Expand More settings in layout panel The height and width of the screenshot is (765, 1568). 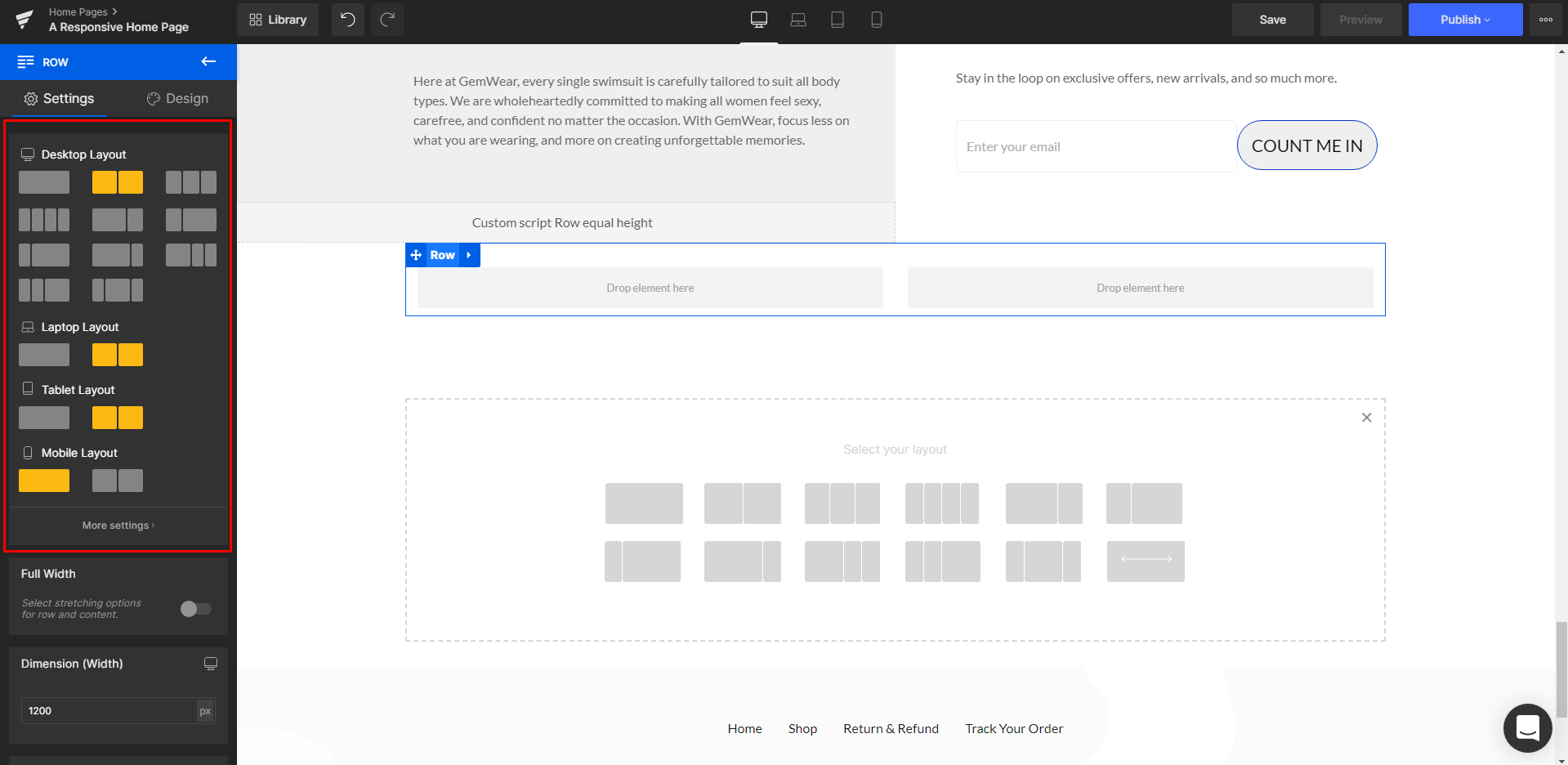click(x=118, y=526)
